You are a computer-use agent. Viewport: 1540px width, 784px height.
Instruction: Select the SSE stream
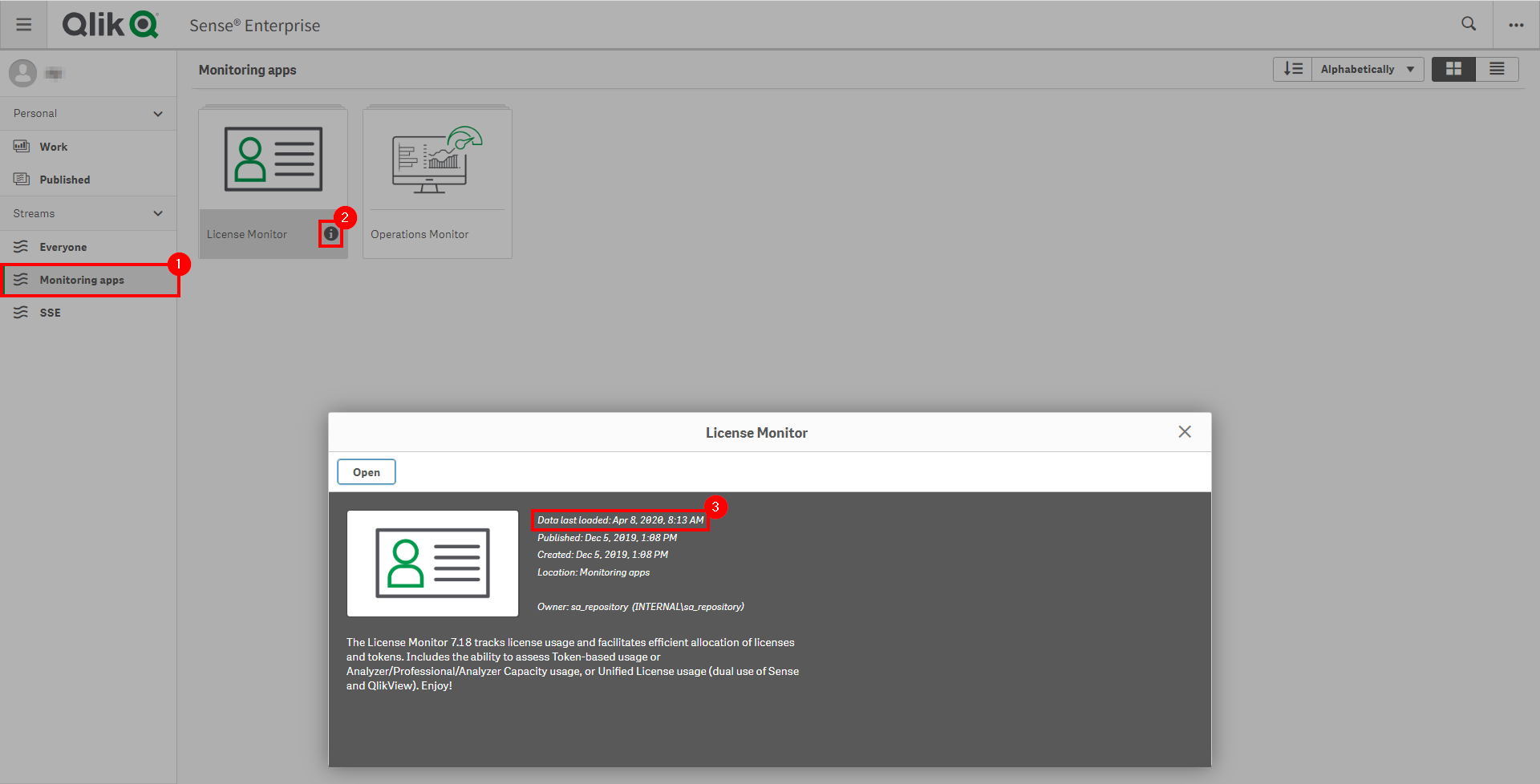(50, 313)
